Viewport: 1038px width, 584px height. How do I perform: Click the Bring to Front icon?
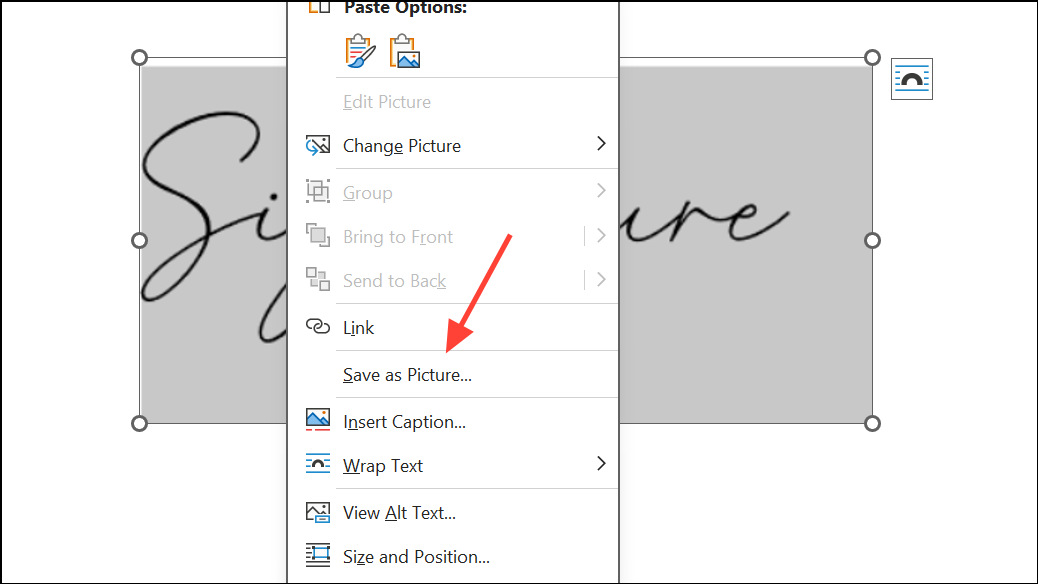tap(317, 235)
